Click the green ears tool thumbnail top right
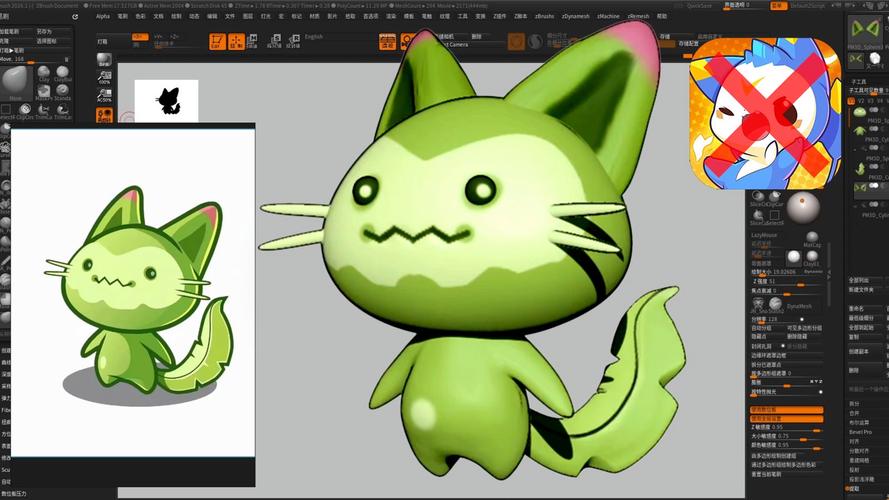The width and height of the screenshot is (889, 500). 865,31
